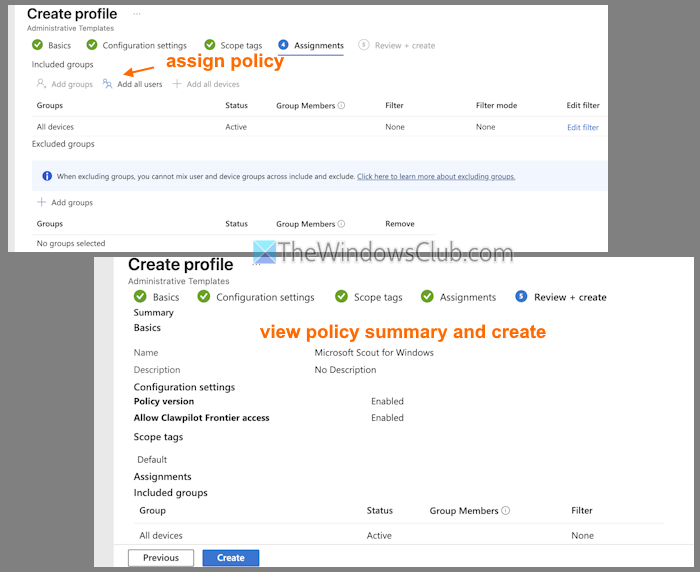Open the ellipsis menu beside top Create profile title
Image resolution: width=700 pixels, height=572 pixels.
(137, 14)
